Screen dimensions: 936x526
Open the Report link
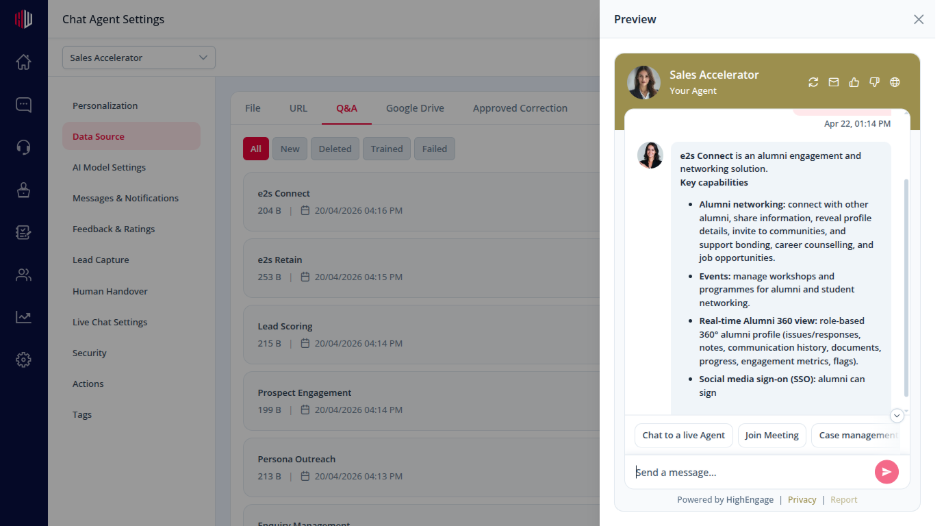pos(843,500)
